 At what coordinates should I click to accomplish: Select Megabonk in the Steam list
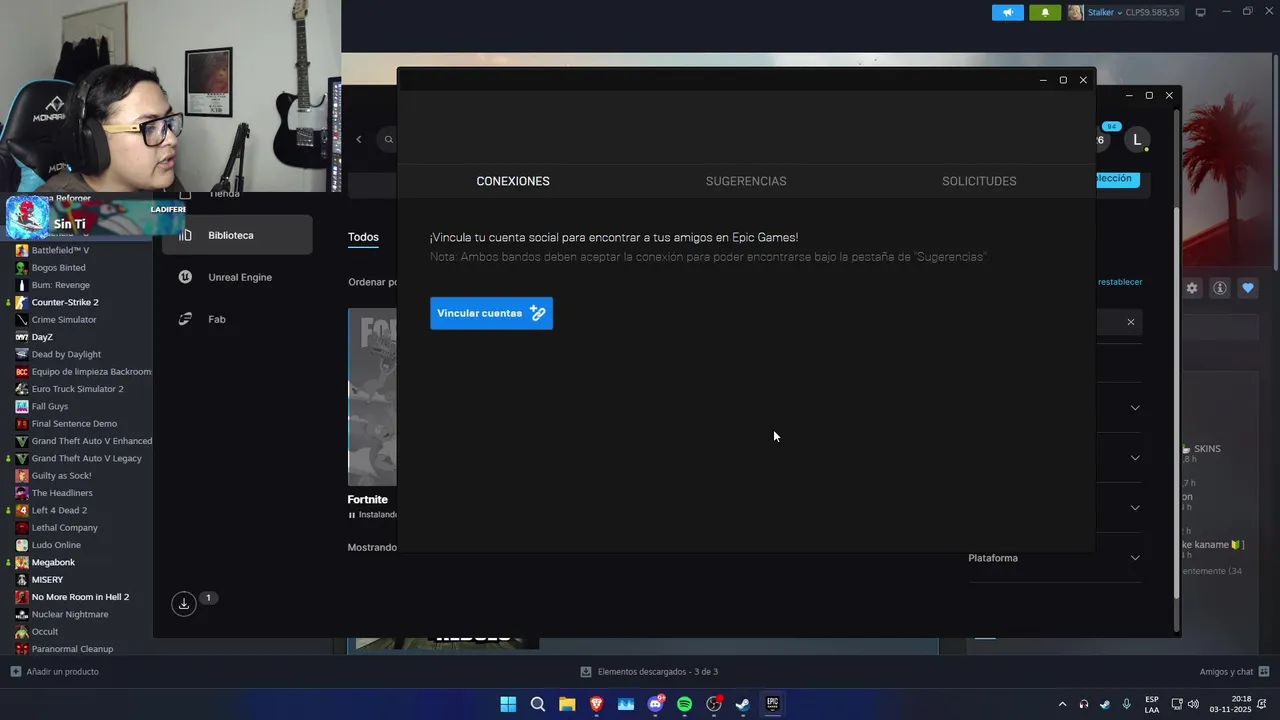tap(53, 562)
